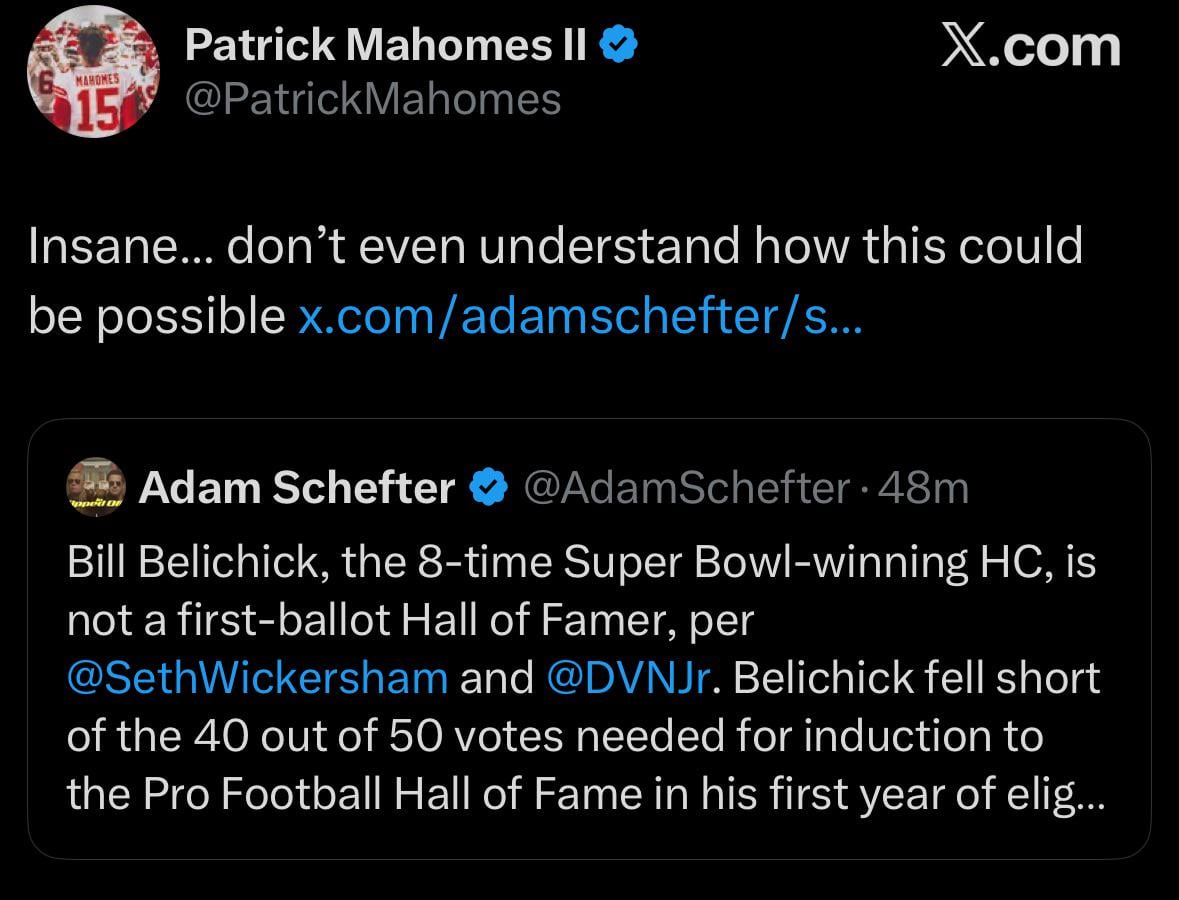The height and width of the screenshot is (900, 1179).
Task: Click the 48m timestamp
Action: point(924,489)
